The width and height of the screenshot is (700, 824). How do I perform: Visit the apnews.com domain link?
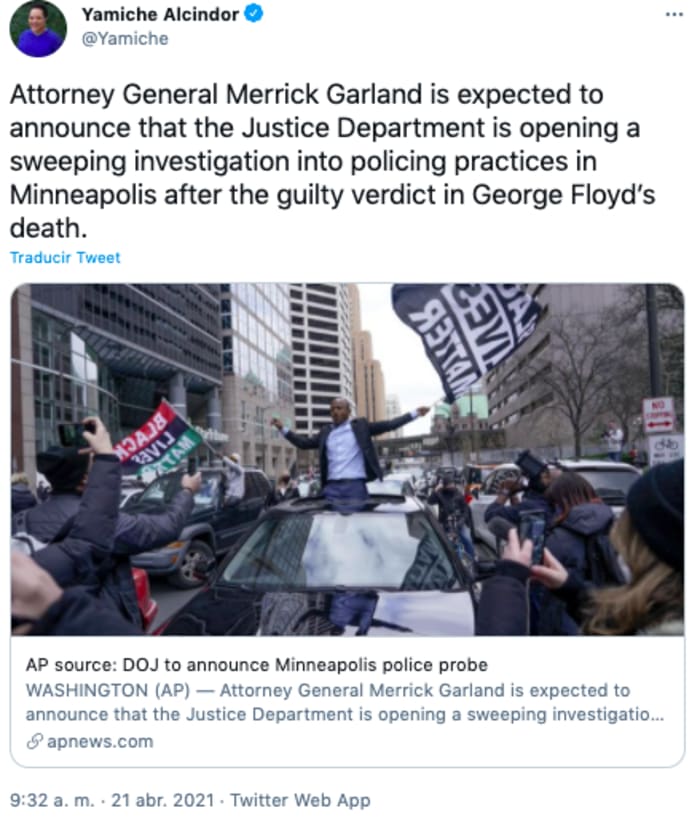coord(100,741)
